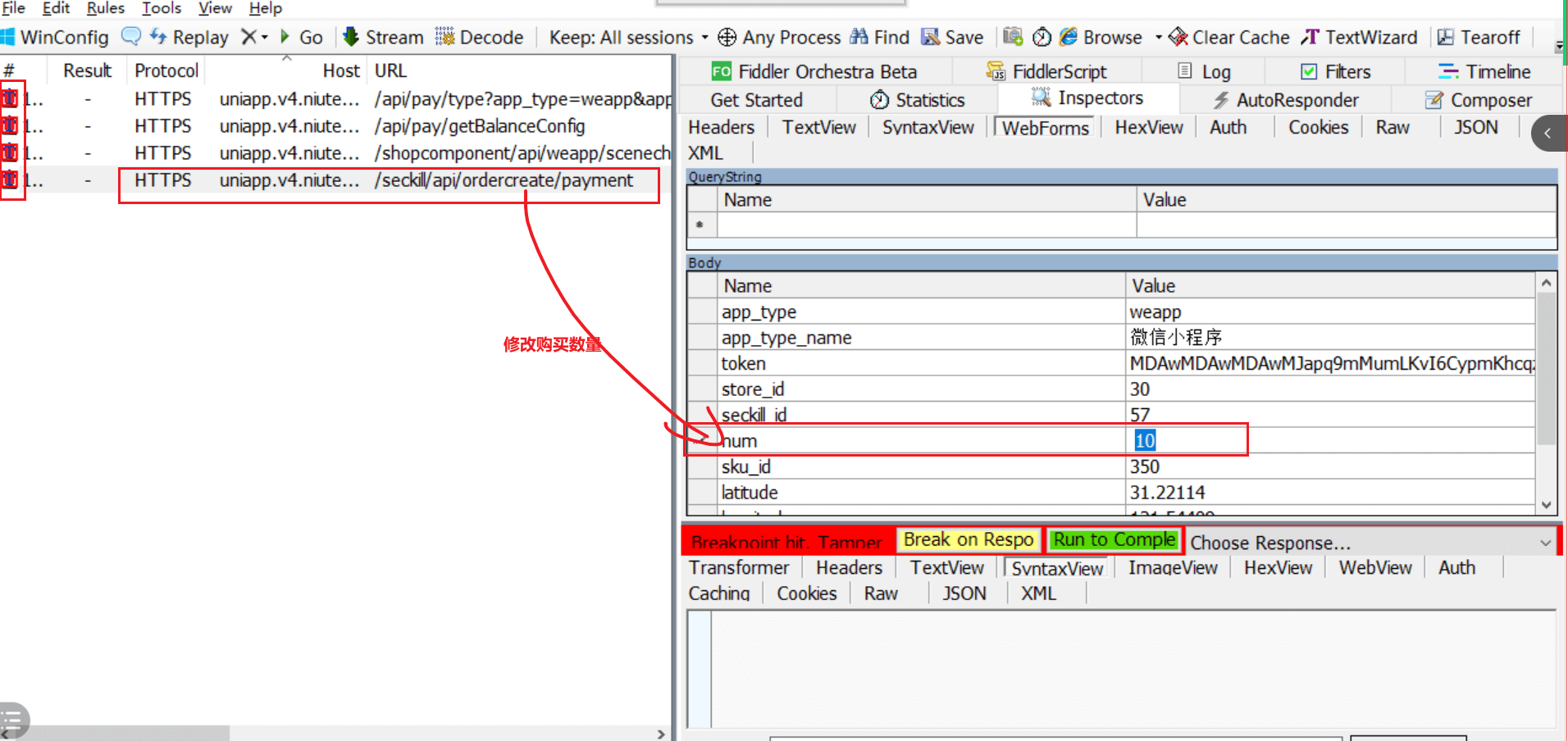Click Clear Cache in the toolbar

click(1228, 38)
